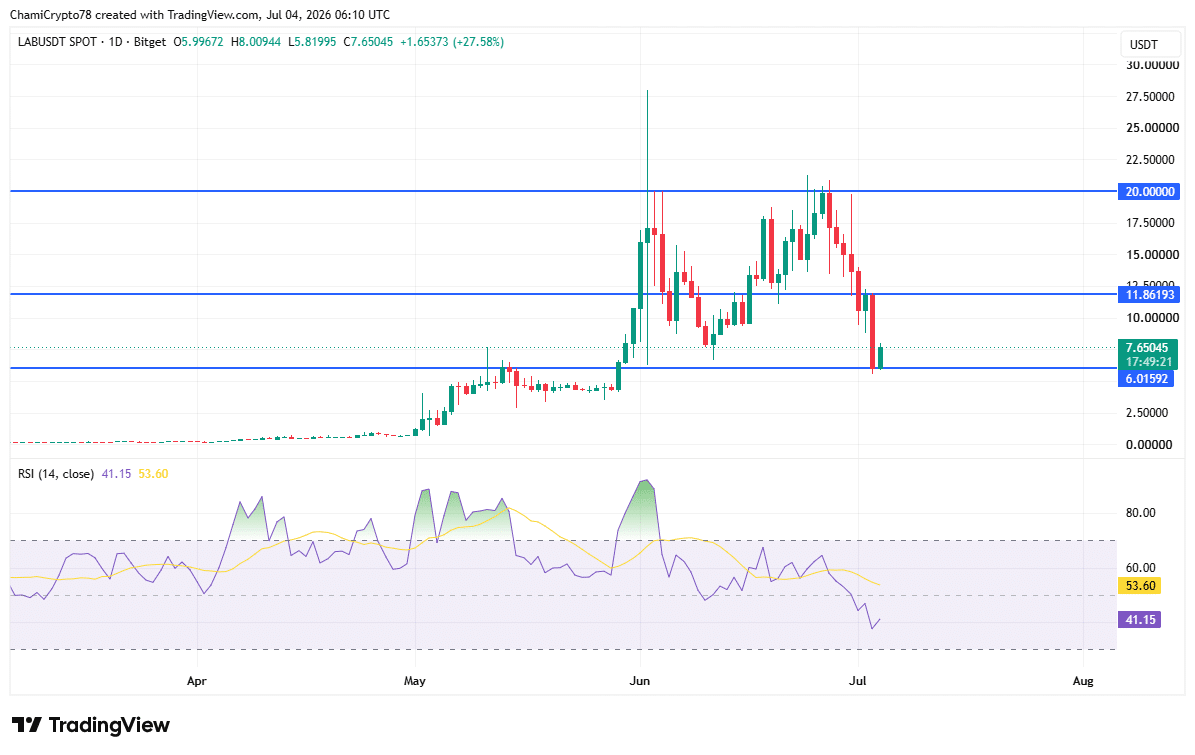Click the yellow 53.60 RSI average tag

pyautogui.click(x=1139, y=586)
